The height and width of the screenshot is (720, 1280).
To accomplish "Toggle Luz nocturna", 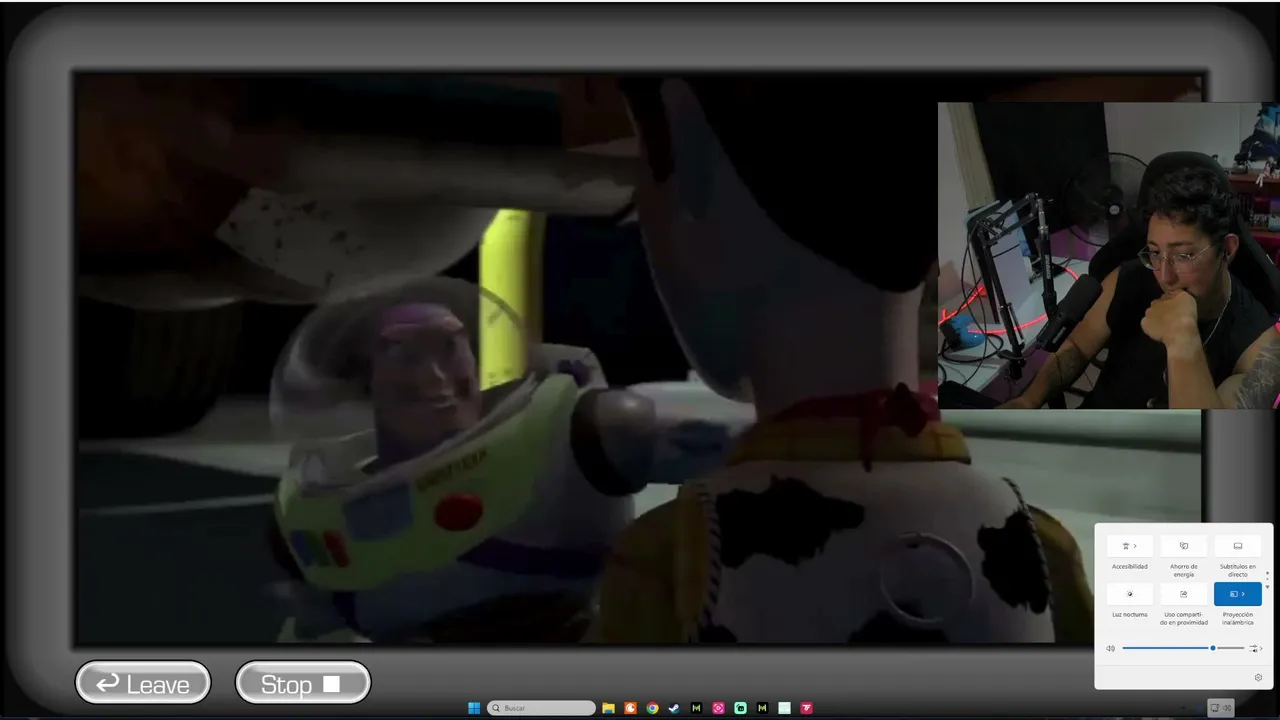I will click(1130, 594).
